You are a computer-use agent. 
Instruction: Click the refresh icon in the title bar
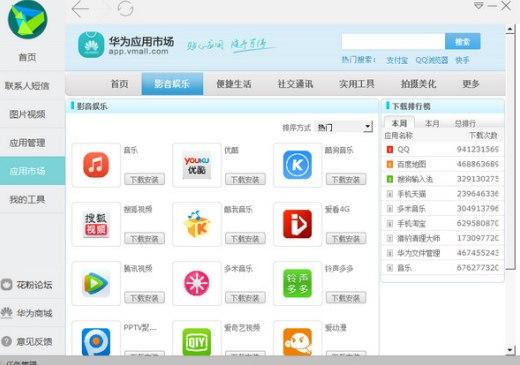(x=125, y=9)
